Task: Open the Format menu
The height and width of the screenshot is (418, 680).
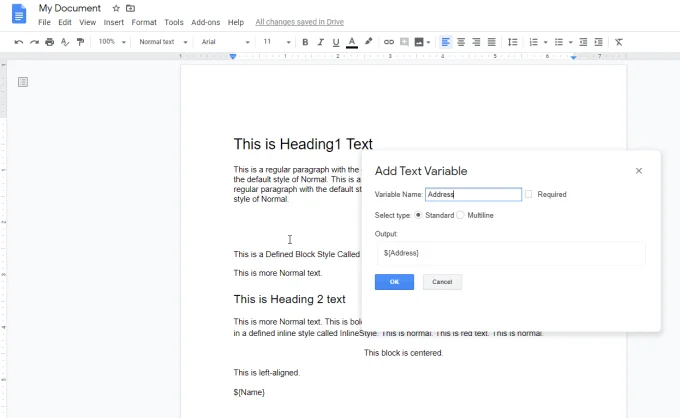Action: click(x=144, y=22)
